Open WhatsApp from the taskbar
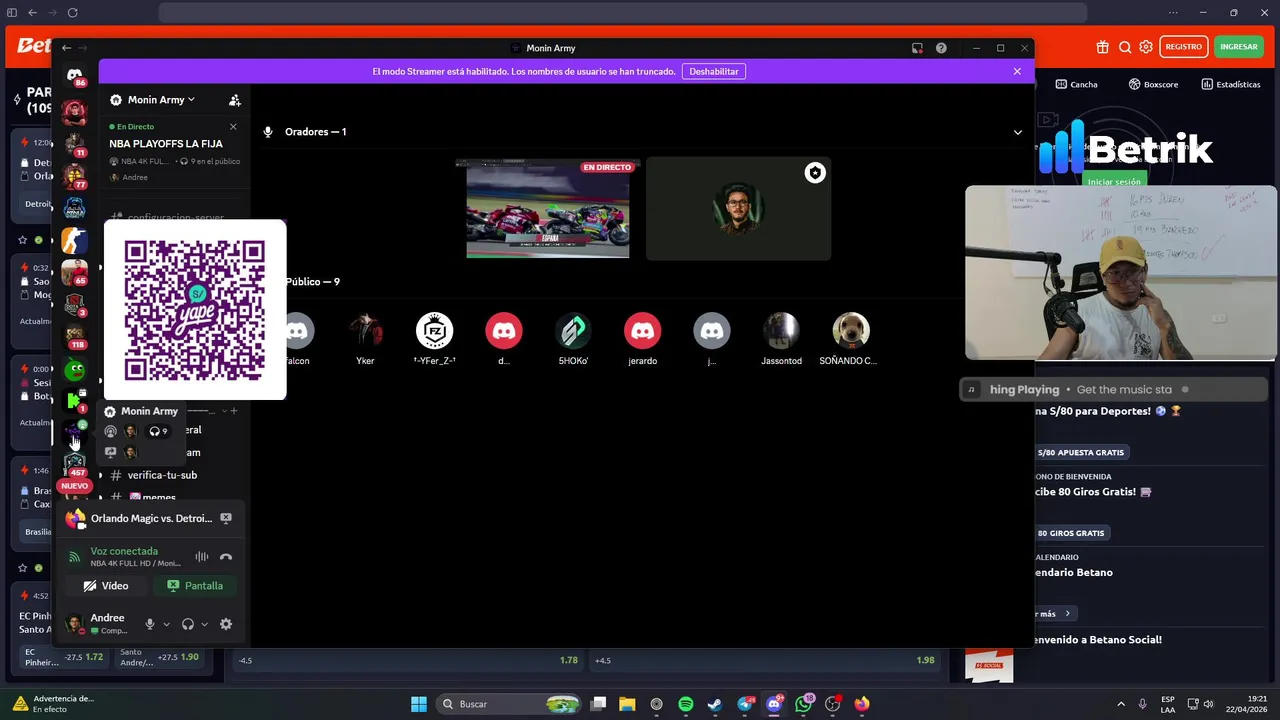 click(803, 704)
